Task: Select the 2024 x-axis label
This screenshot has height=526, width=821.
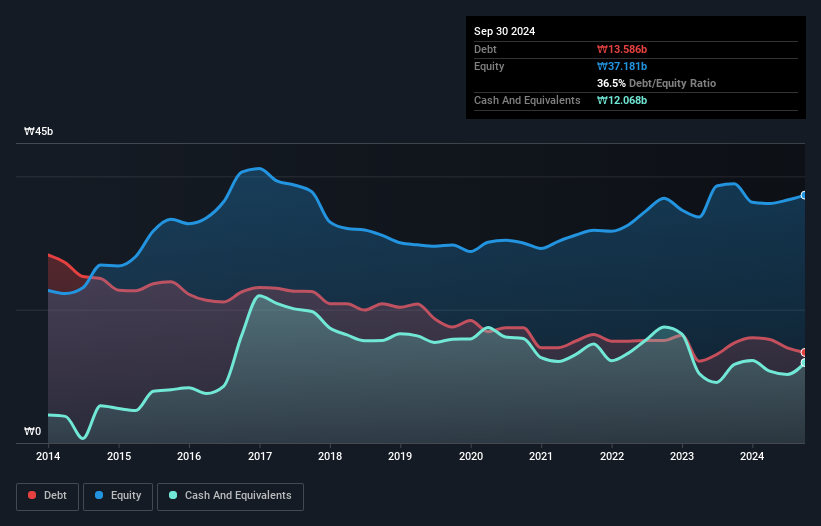Action: [752, 456]
